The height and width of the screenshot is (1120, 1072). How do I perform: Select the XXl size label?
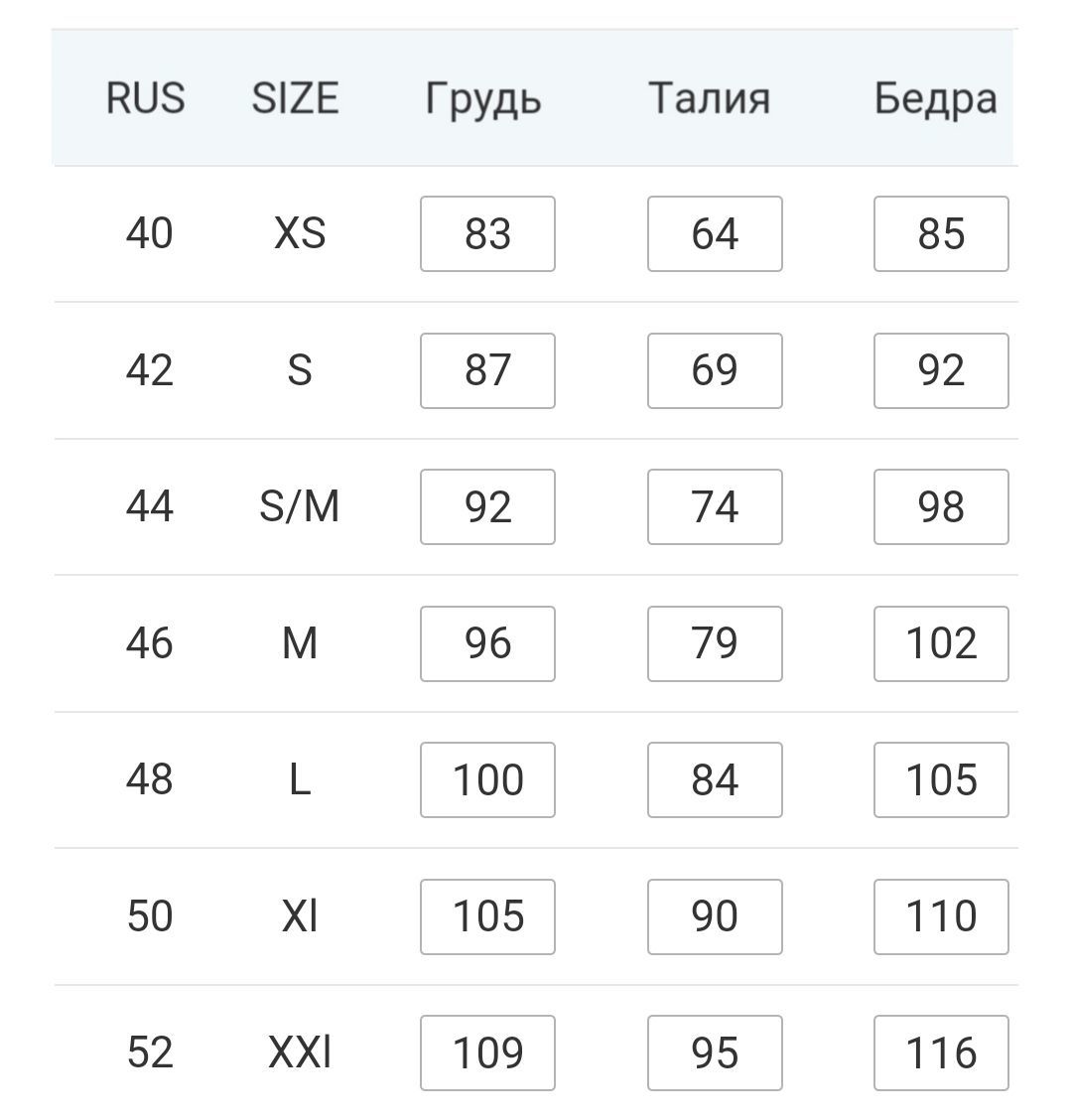(300, 1052)
